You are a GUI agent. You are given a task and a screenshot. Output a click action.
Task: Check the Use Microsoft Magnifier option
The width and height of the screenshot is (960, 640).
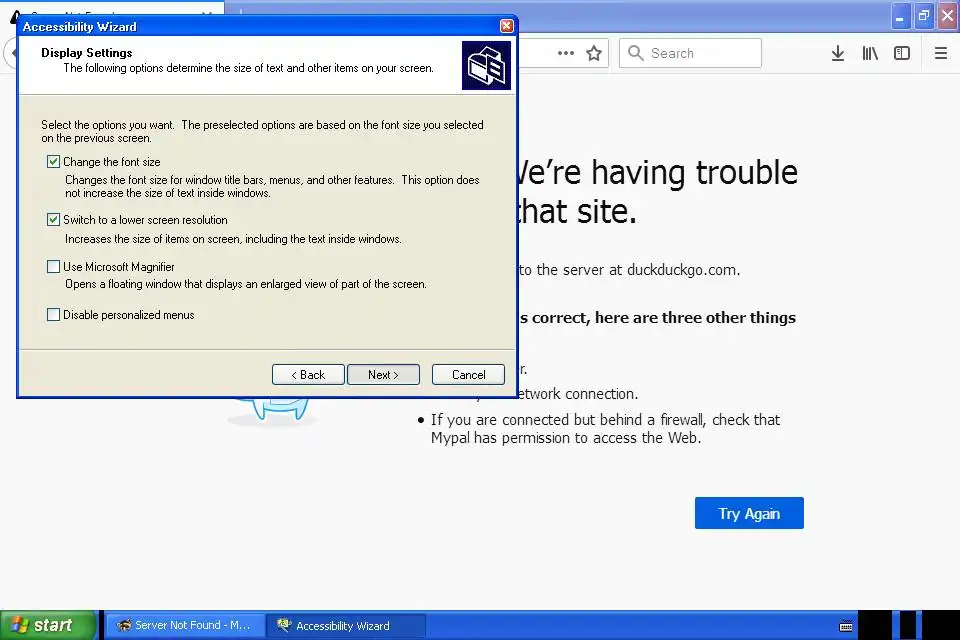pyautogui.click(x=53, y=266)
